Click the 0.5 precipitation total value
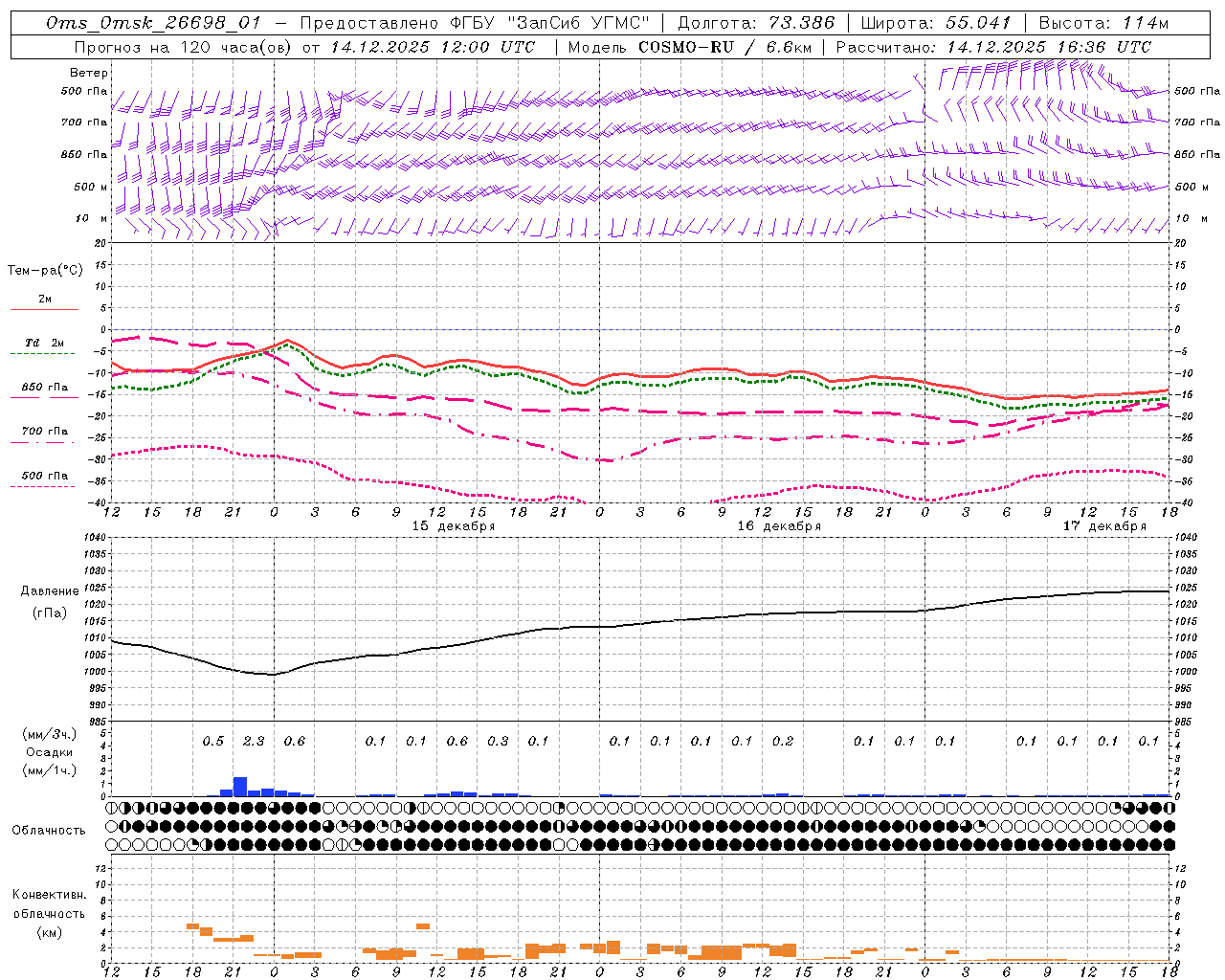This screenshot has height=980, width=1225. click(x=213, y=741)
